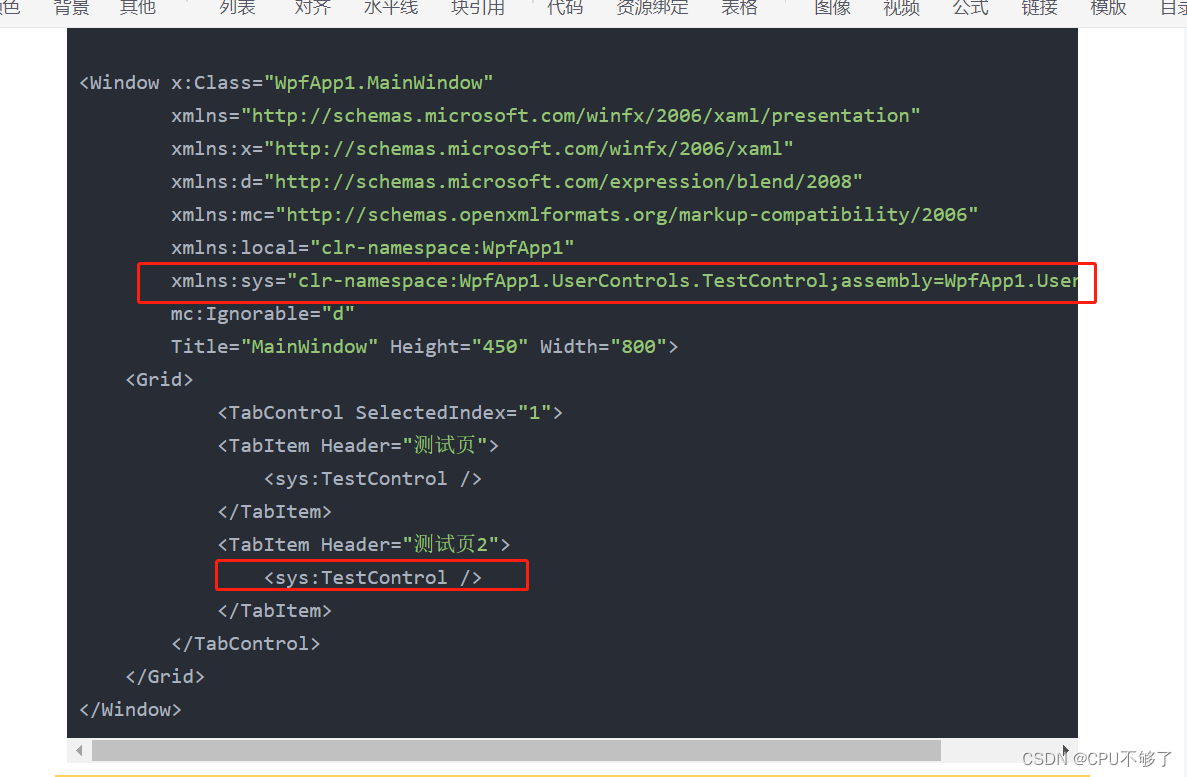1187x777 pixels.
Task: Click the Title="MainWindow" attribute text
Action: (274, 347)
